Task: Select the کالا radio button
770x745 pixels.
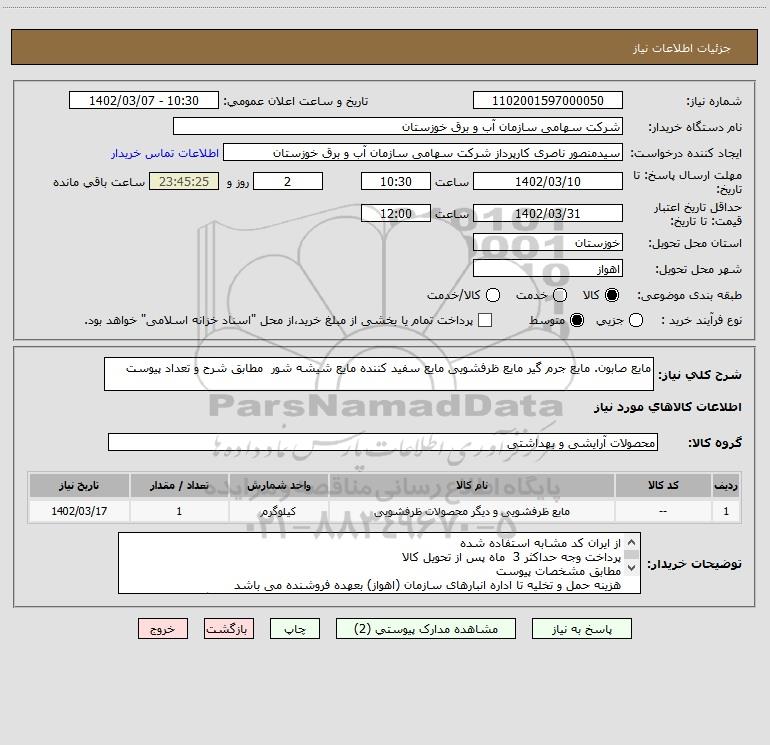Action: (x=612, y=295)
